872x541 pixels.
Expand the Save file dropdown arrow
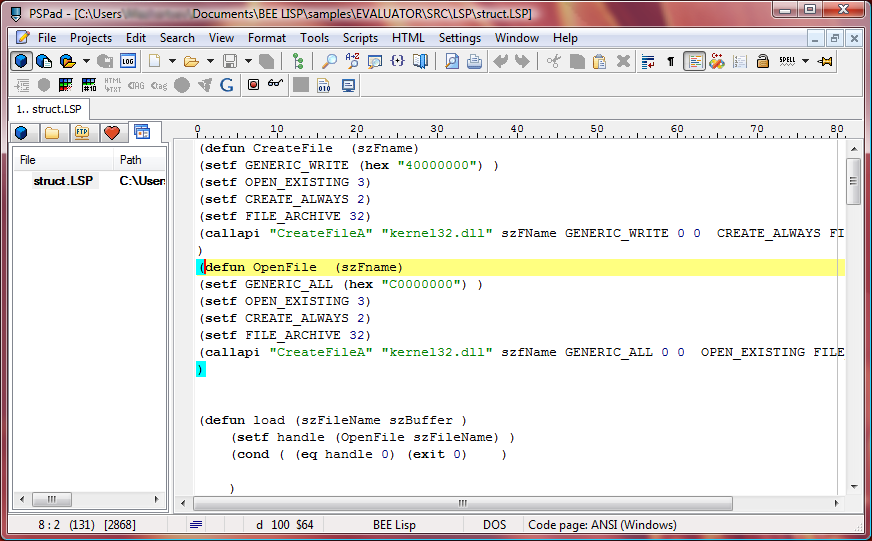click(x=248, y=61)
